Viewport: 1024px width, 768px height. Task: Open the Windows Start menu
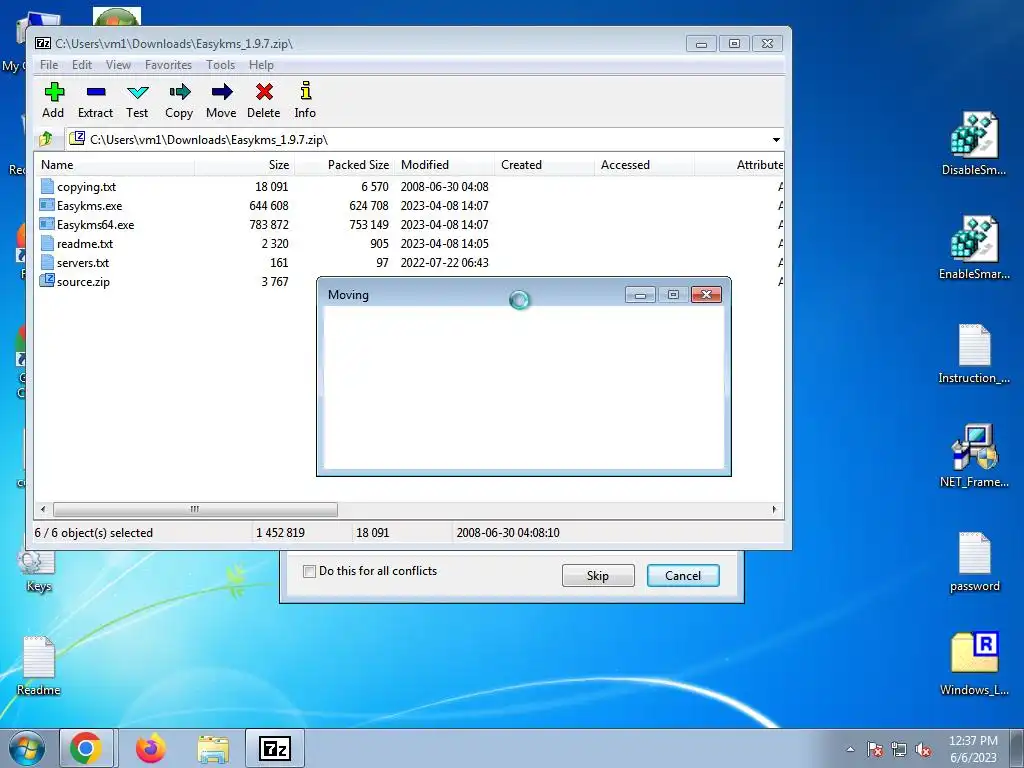click(27, 748)
